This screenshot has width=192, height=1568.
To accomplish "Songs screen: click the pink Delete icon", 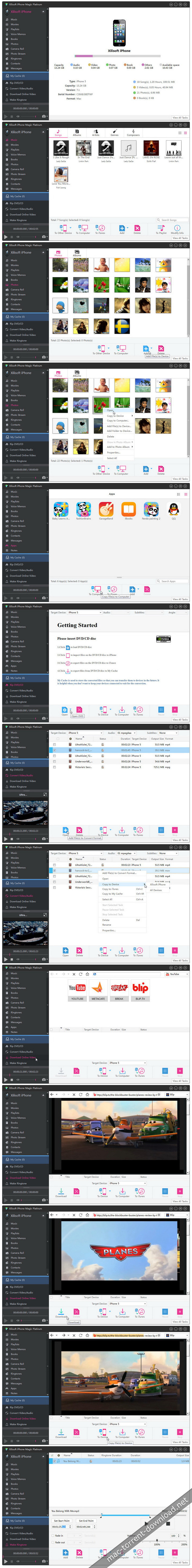I will pyautogui.click(x=137, y=228).
